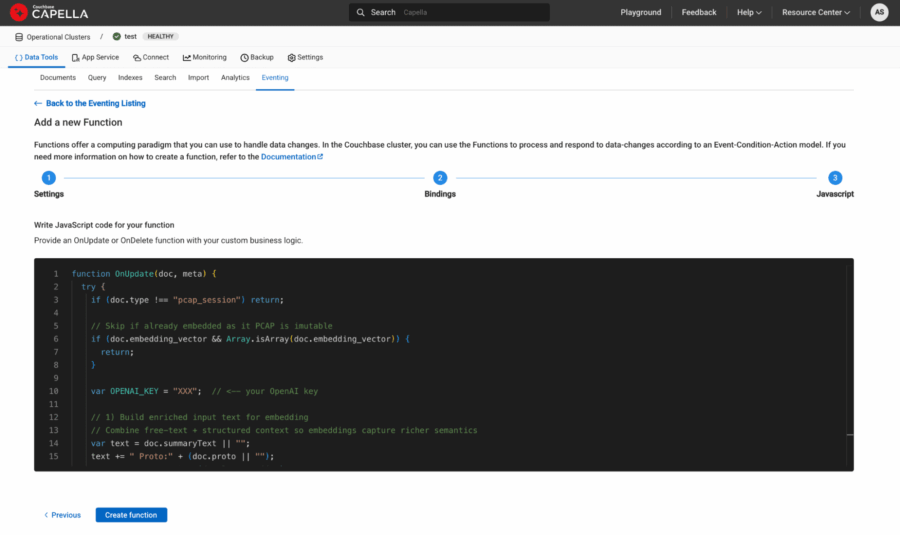
Task: Click line 14 var text summaryText
Action: (170, 443)
